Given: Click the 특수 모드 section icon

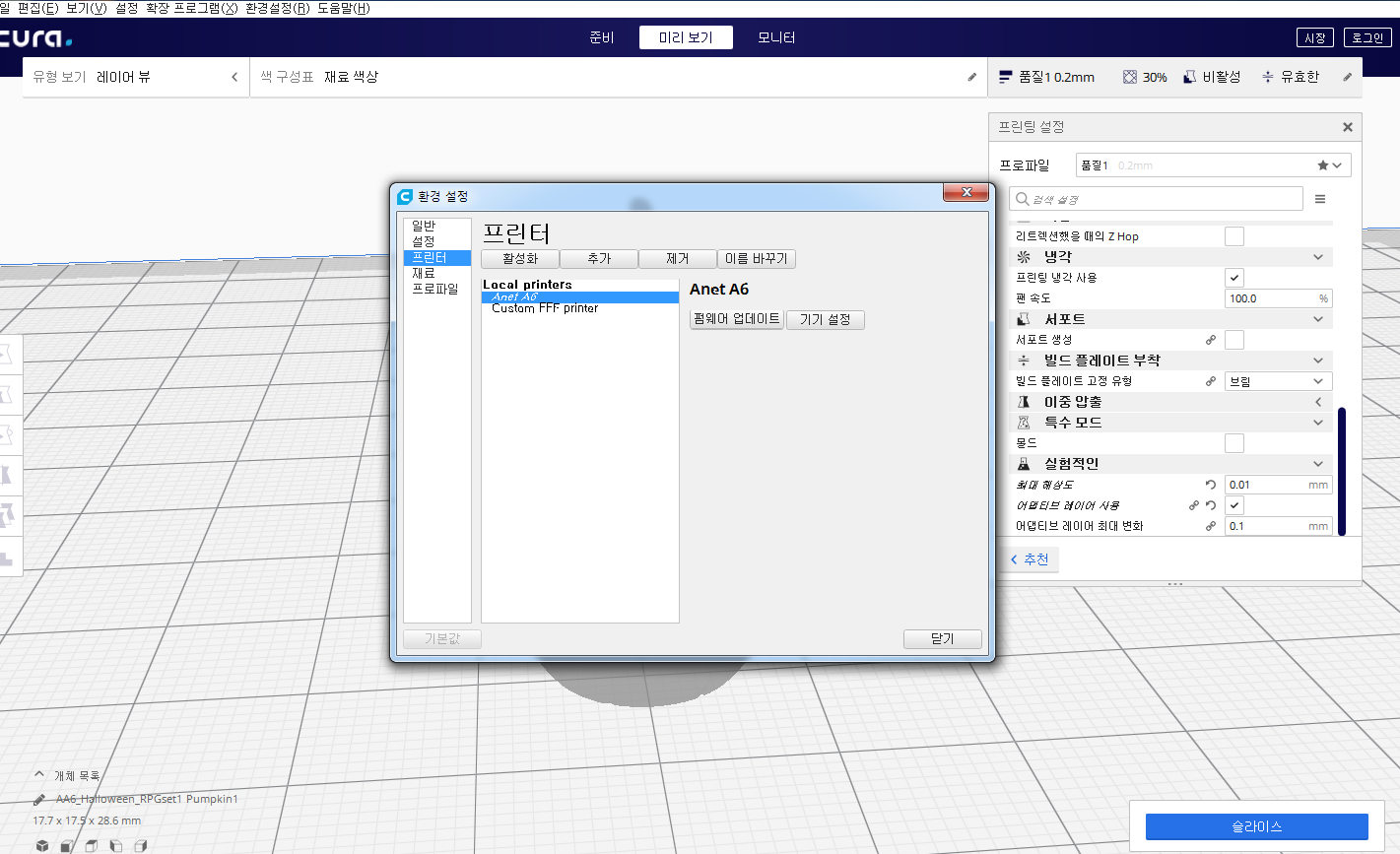Looking at the screenshot, I should pyautogui.click(x=1024, y=423).
